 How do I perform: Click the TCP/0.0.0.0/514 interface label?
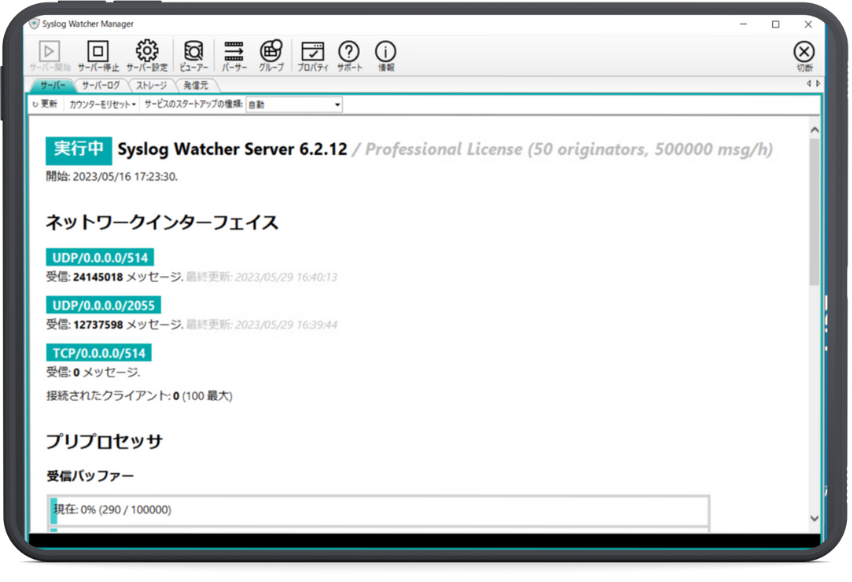click(99, 353)
